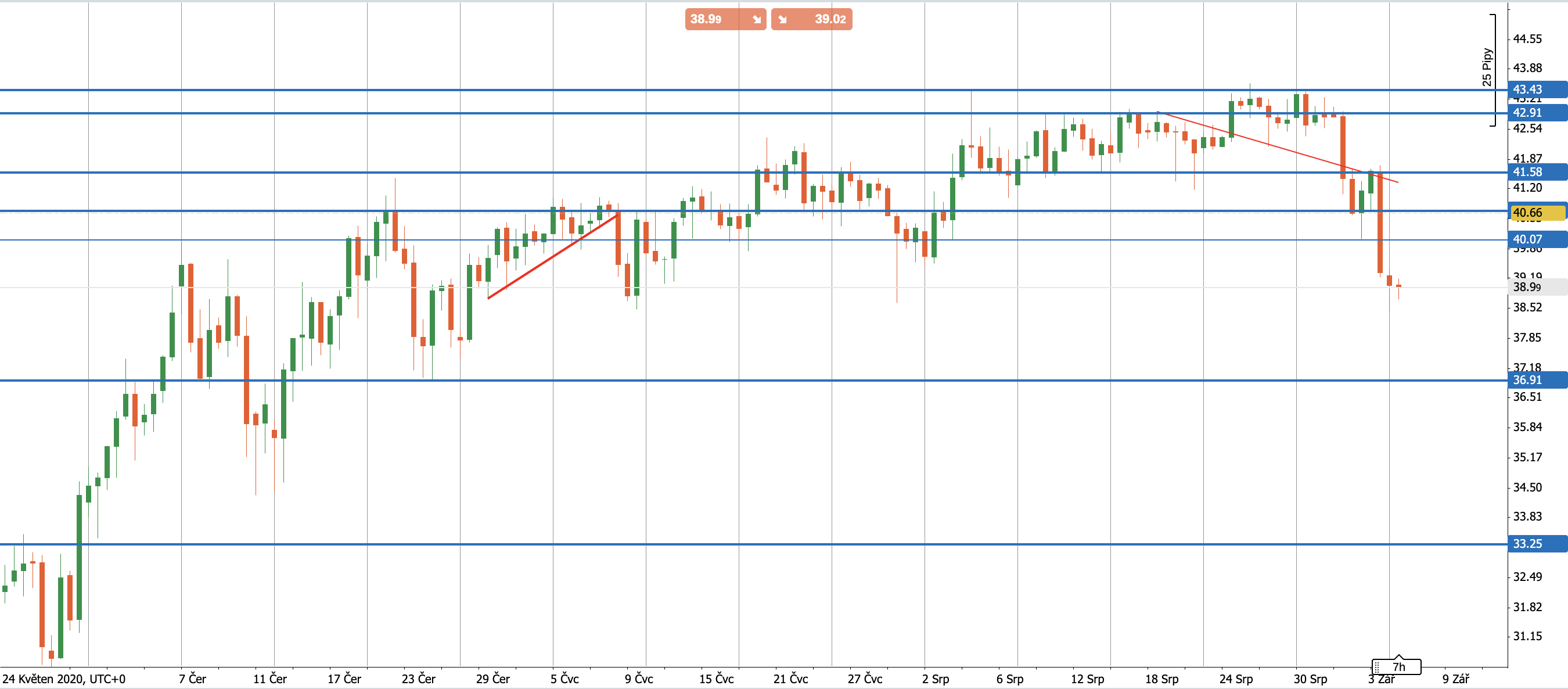Click the 9 Zář date label
The height and width of the screenshot is (689, 1568).
coord(1455,679)
